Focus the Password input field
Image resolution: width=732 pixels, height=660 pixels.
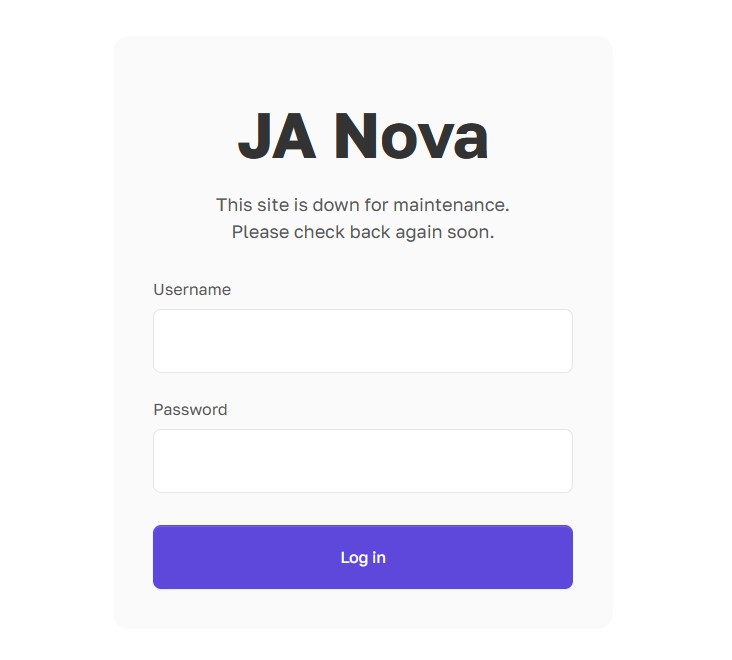[362, 461]
